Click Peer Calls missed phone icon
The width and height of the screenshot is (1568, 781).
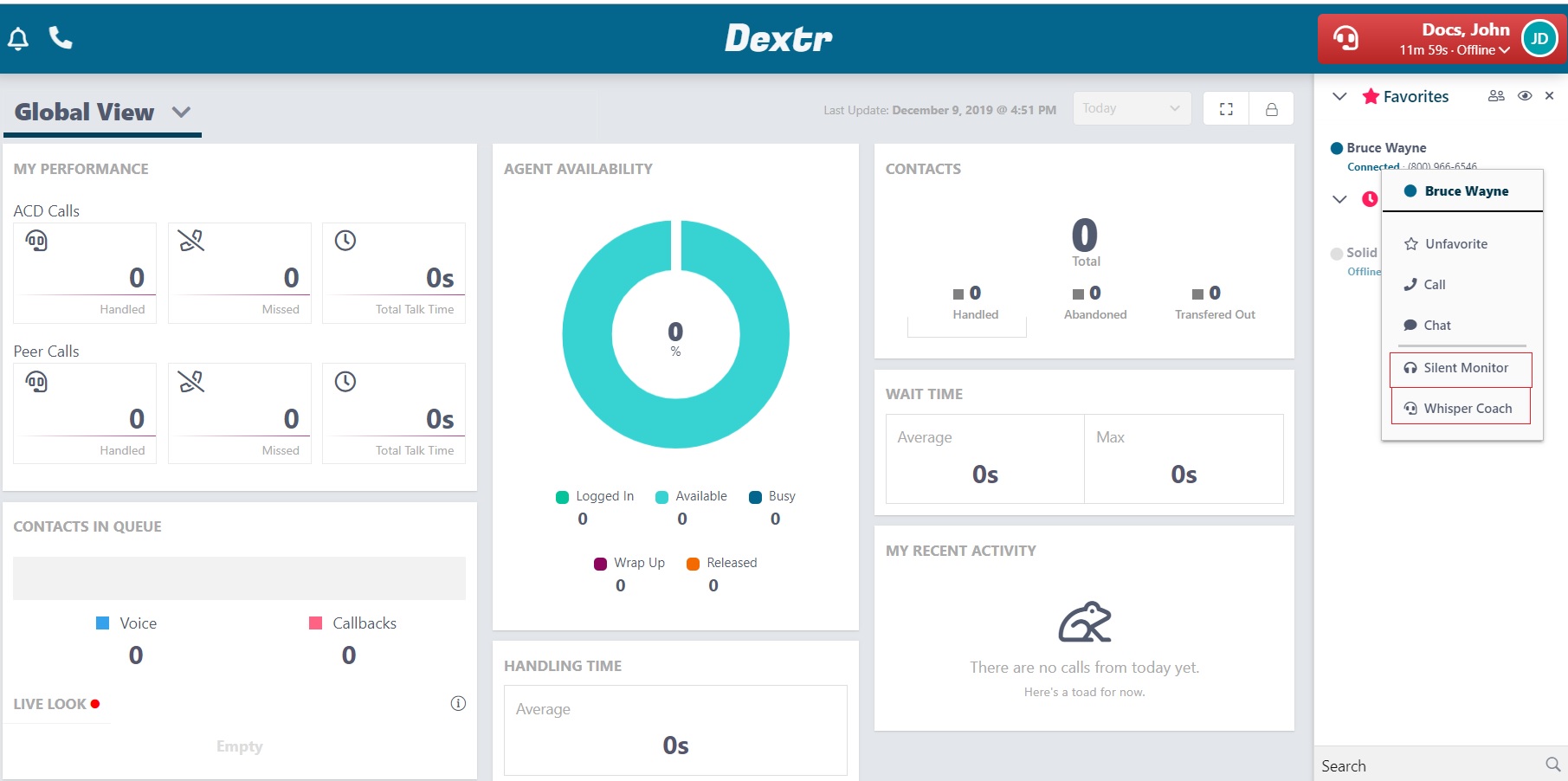(x=191, y=381)
